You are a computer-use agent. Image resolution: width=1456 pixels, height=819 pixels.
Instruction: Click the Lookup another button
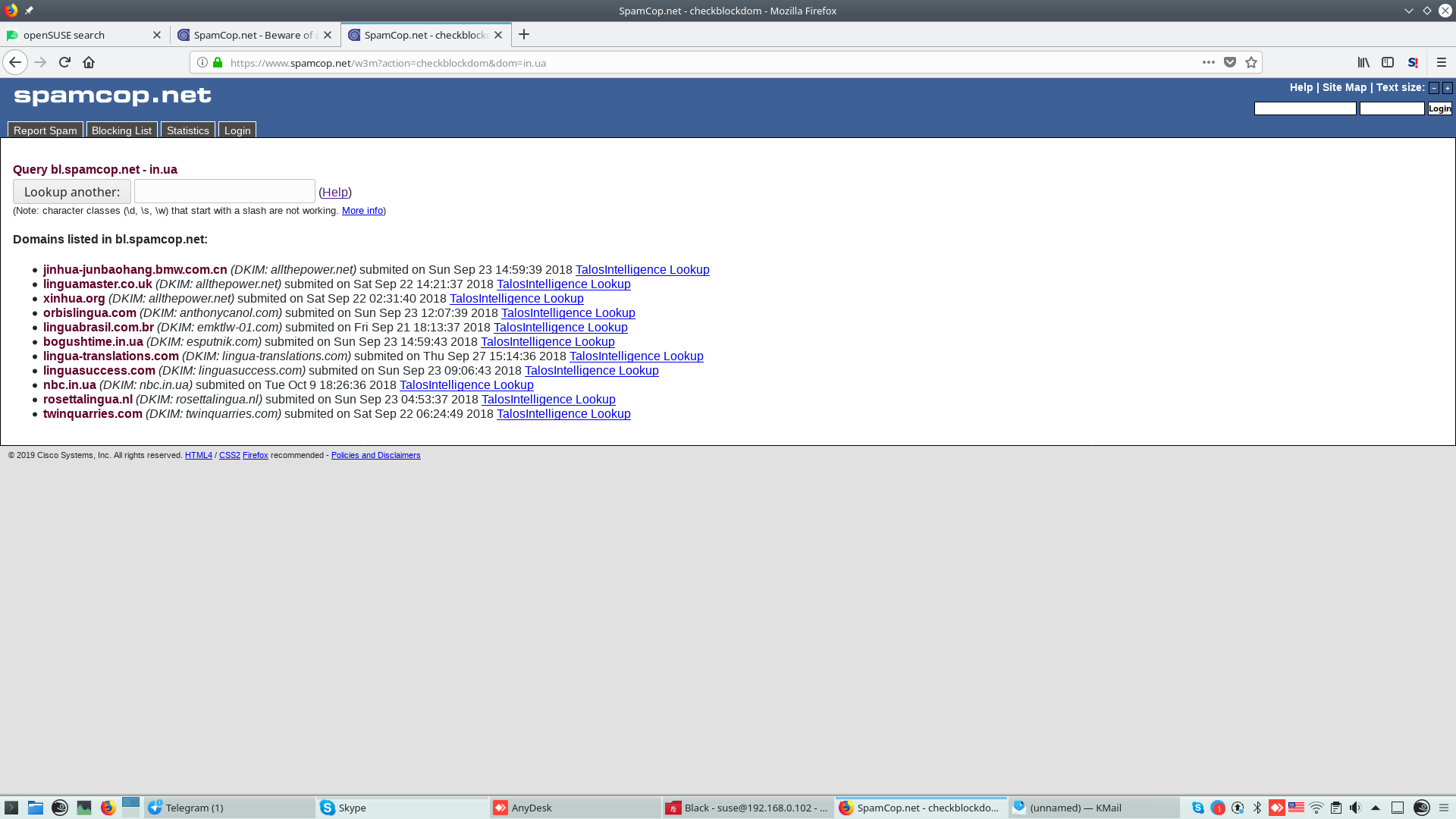(72, 192)
